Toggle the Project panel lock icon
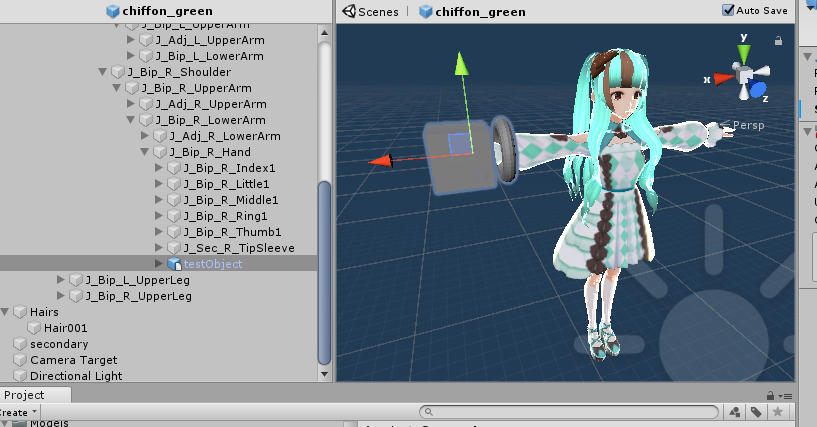 pos(770,396)
